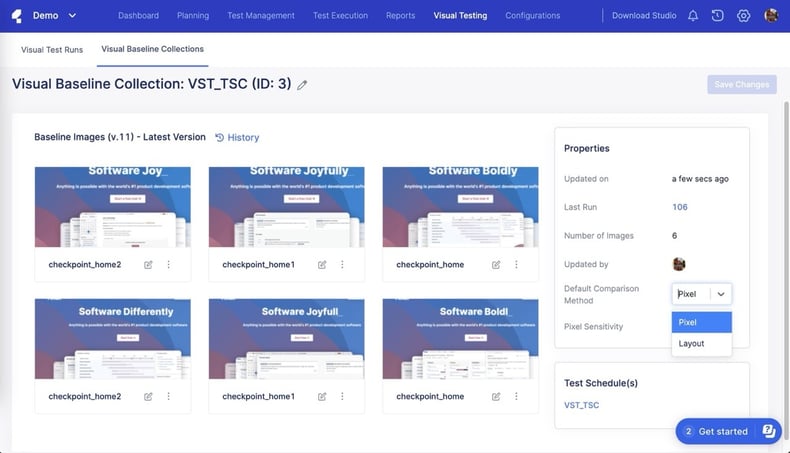Switch to Visual Baseline Collections tab

click(153, 49)
